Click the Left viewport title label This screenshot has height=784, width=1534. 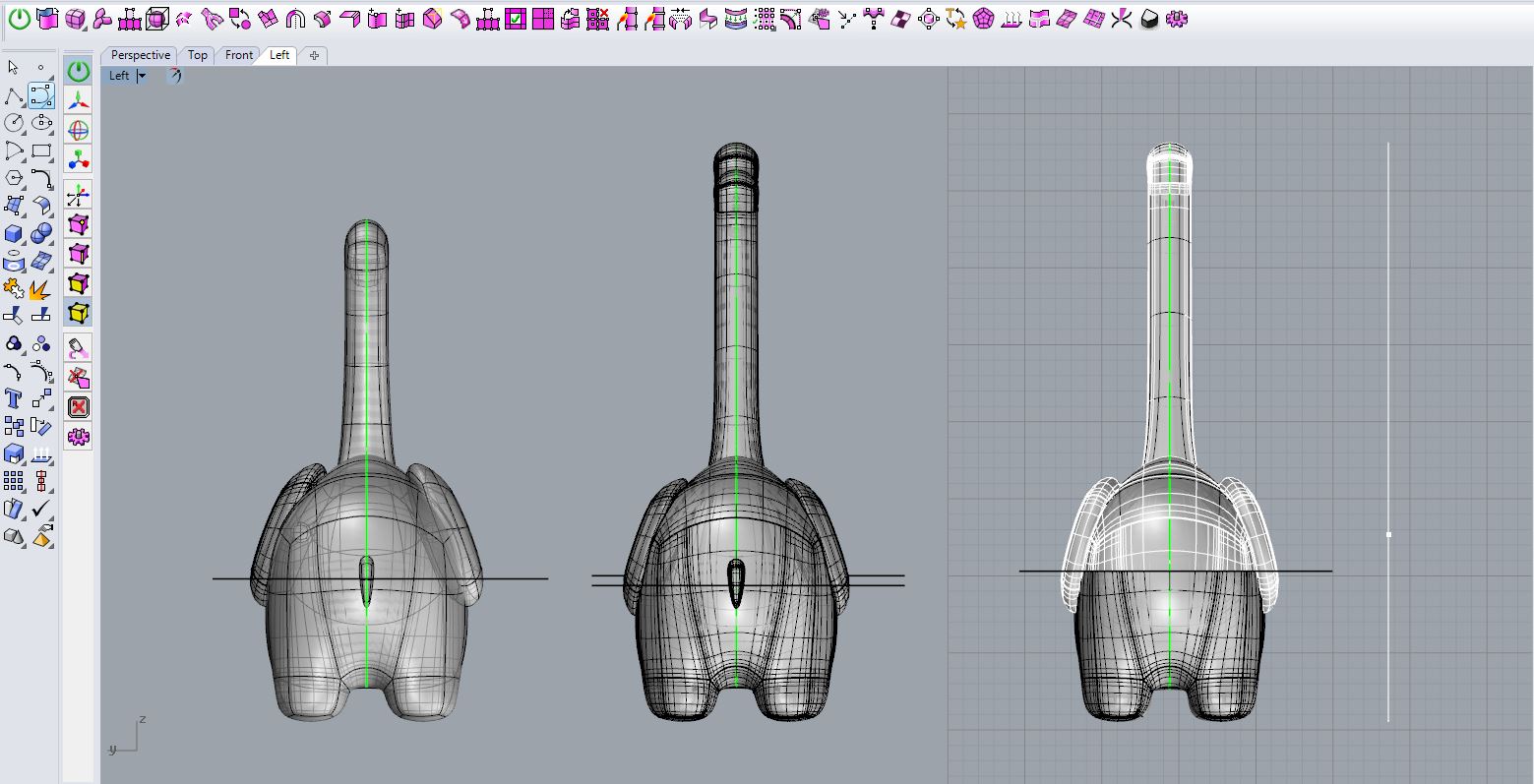coord(119,76)
